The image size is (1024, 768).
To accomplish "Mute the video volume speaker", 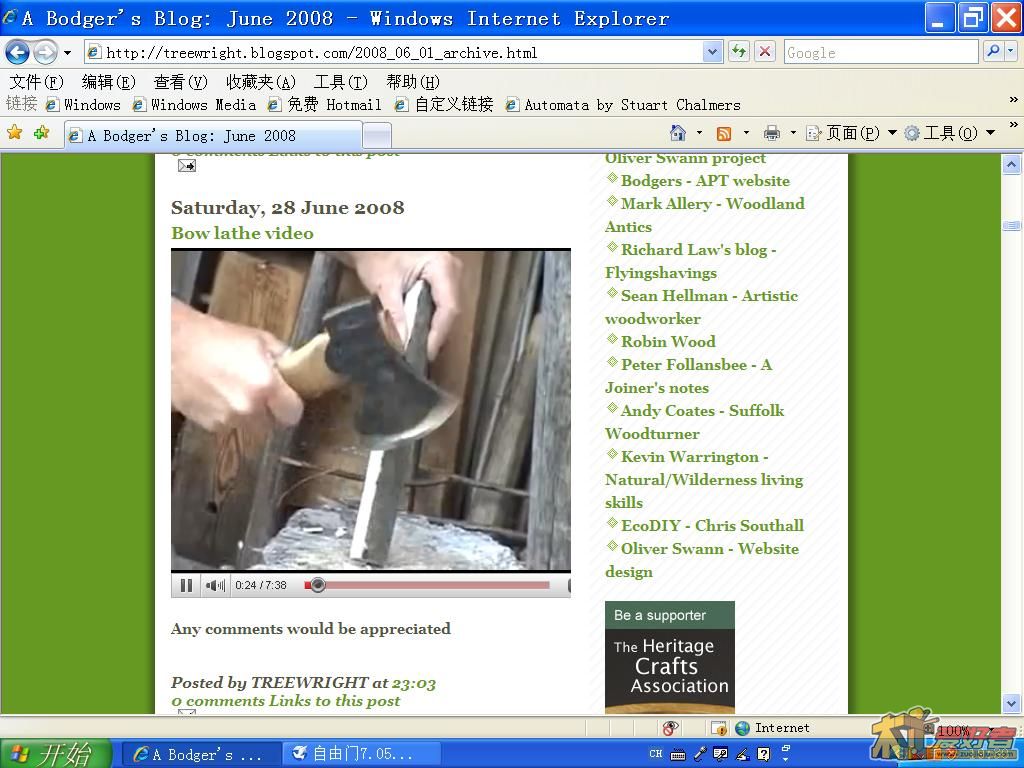I will click(214, 585).
